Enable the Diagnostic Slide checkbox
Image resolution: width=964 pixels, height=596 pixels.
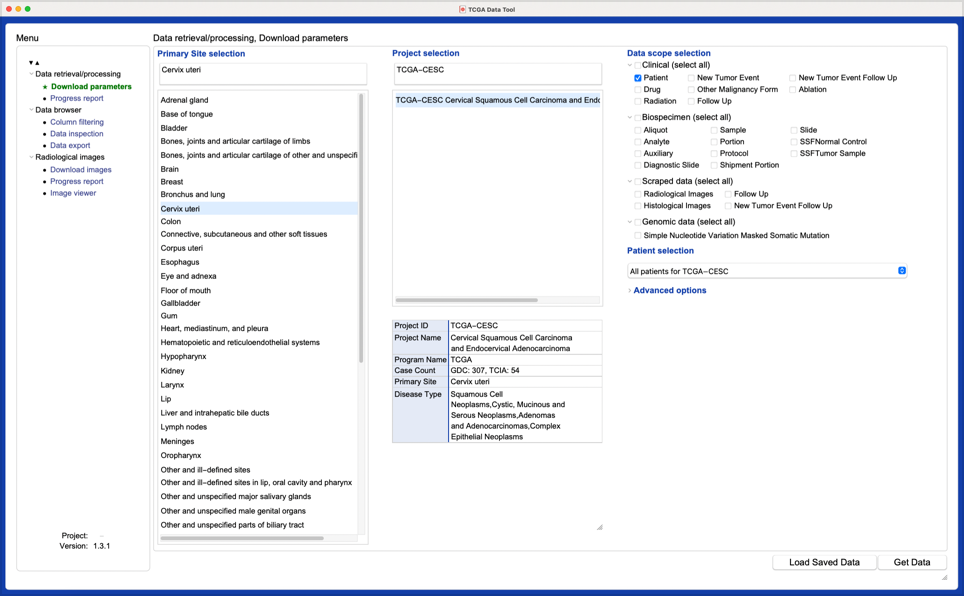[637, 164]
